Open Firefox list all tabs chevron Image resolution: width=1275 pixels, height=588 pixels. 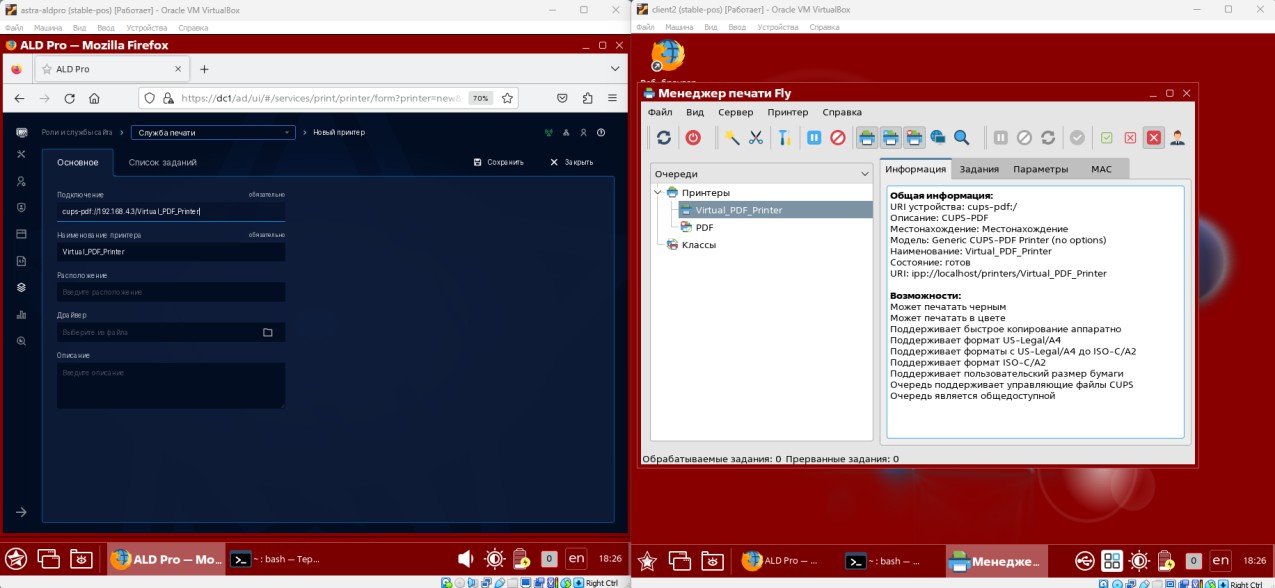pyautogui.click(x=616, y=69)
